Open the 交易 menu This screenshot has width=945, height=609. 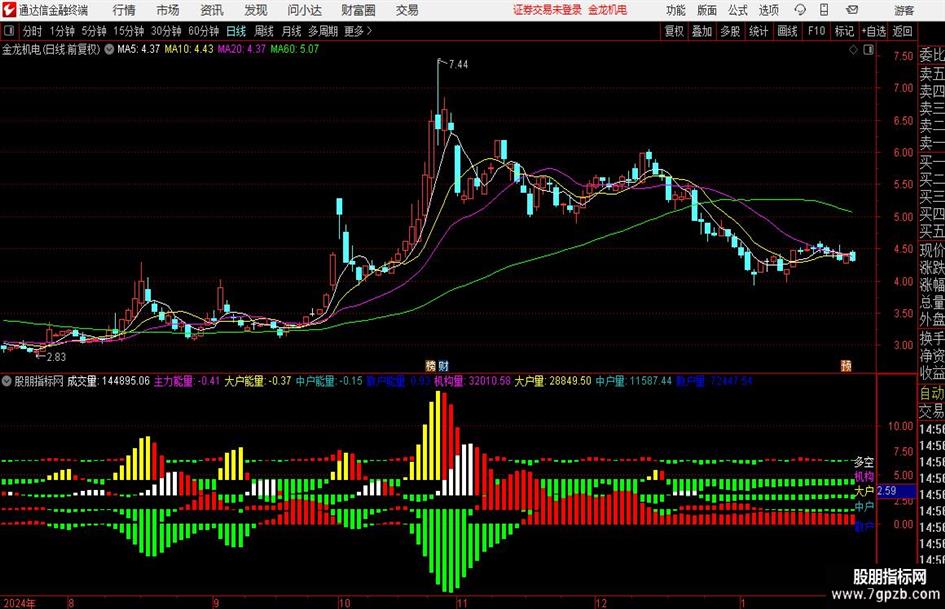[407, 10]
